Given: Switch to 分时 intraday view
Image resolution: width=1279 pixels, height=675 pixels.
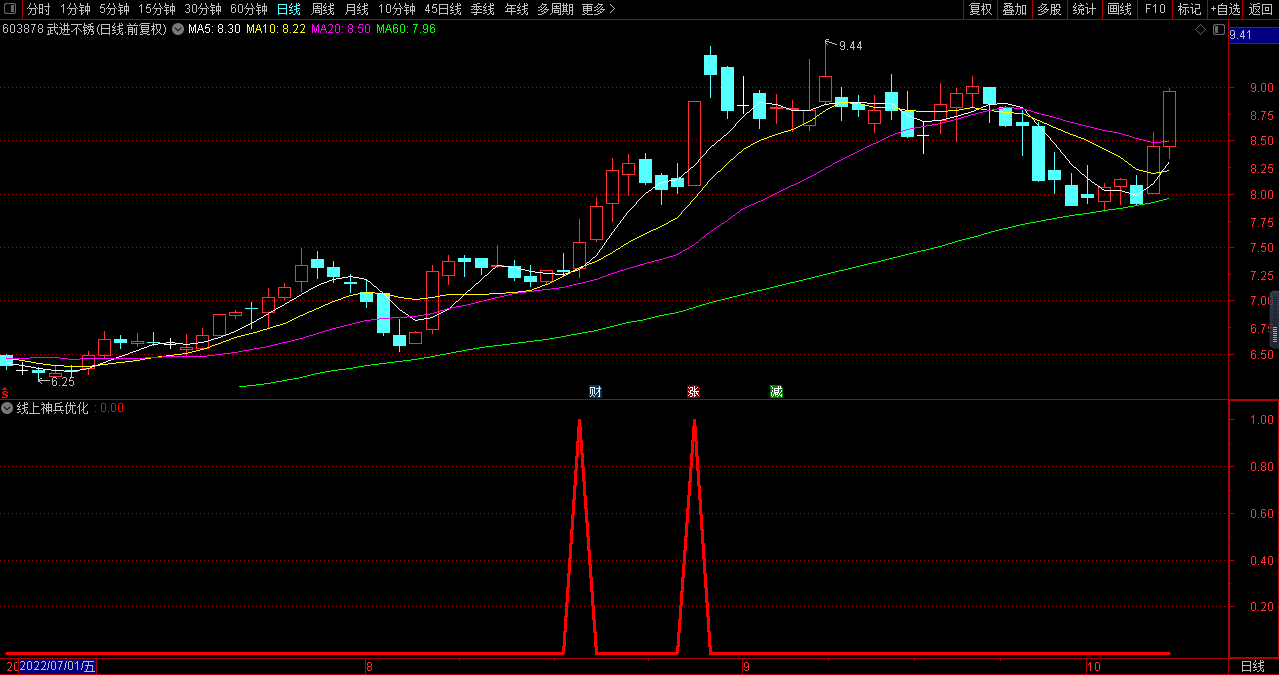Looking at the screenshot, I should coord(38,9).
